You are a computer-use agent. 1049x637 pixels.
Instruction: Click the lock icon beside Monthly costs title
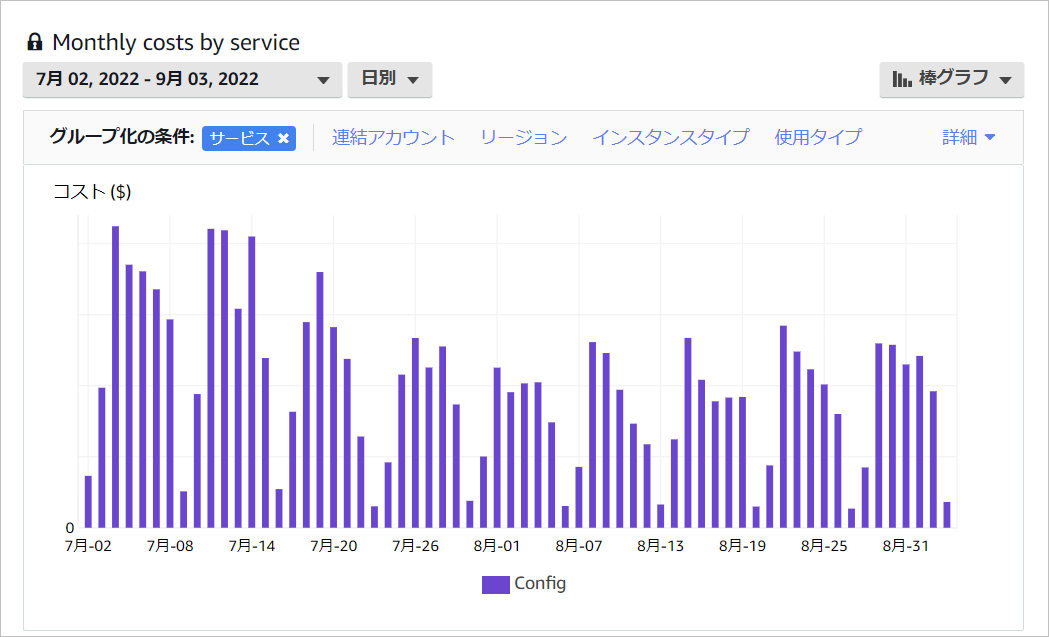pos(35,43)
